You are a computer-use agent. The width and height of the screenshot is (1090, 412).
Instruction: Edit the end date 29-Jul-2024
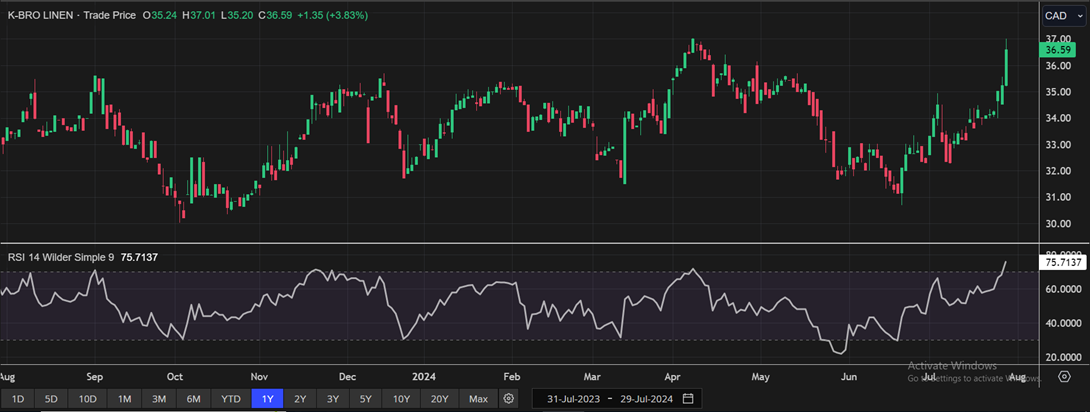[x=647, y=399]
